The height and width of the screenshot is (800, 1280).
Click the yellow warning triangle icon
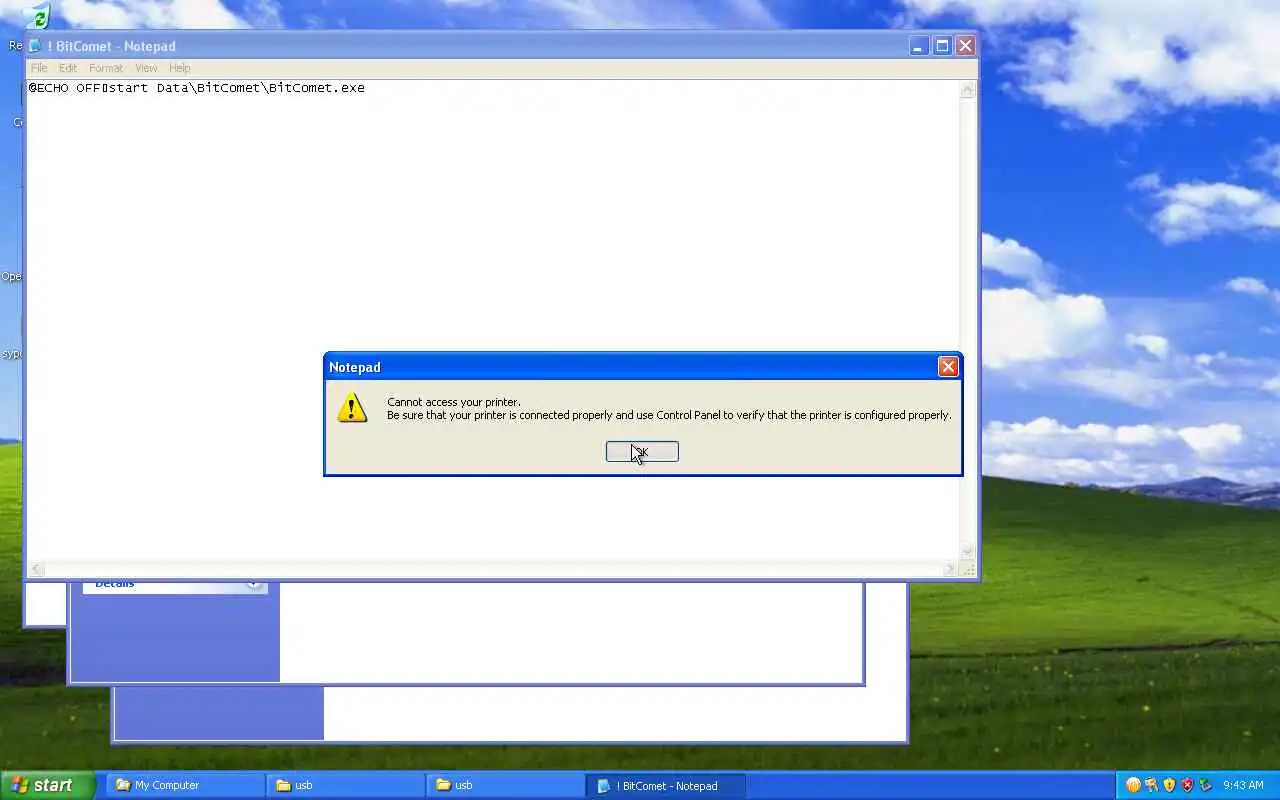(x=352, y=407)
